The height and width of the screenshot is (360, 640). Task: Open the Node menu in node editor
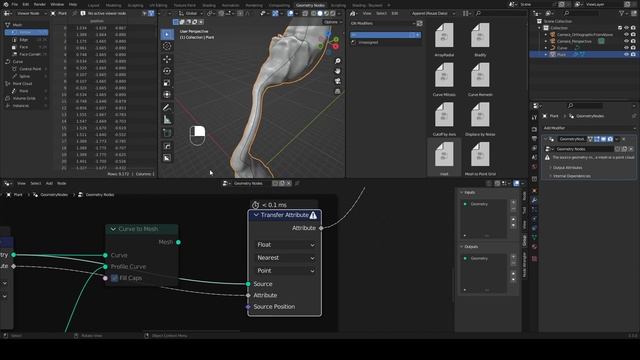(x=62, y=184)
